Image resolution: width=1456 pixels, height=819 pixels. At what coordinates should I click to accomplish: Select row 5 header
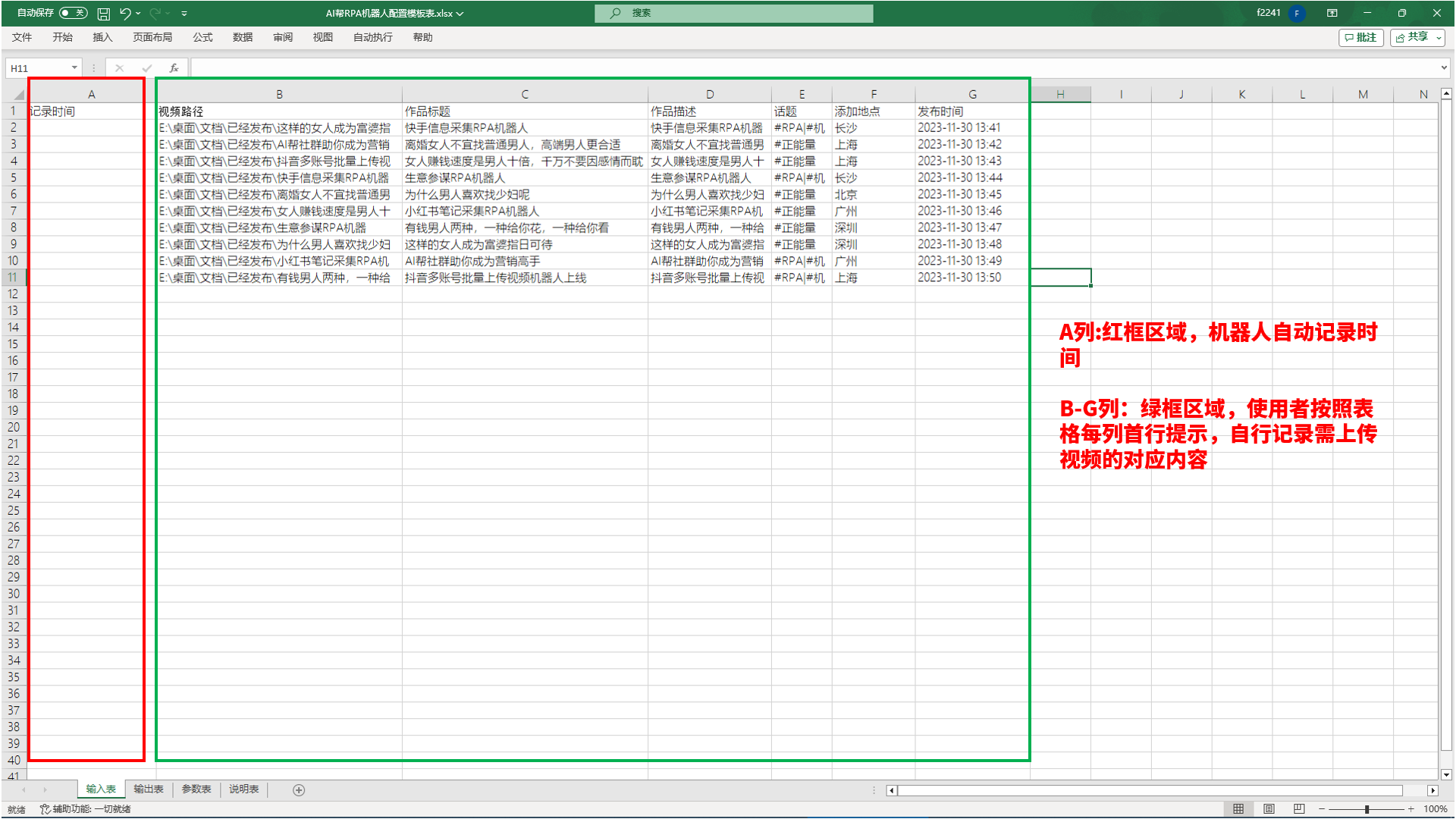coord(14,177)
